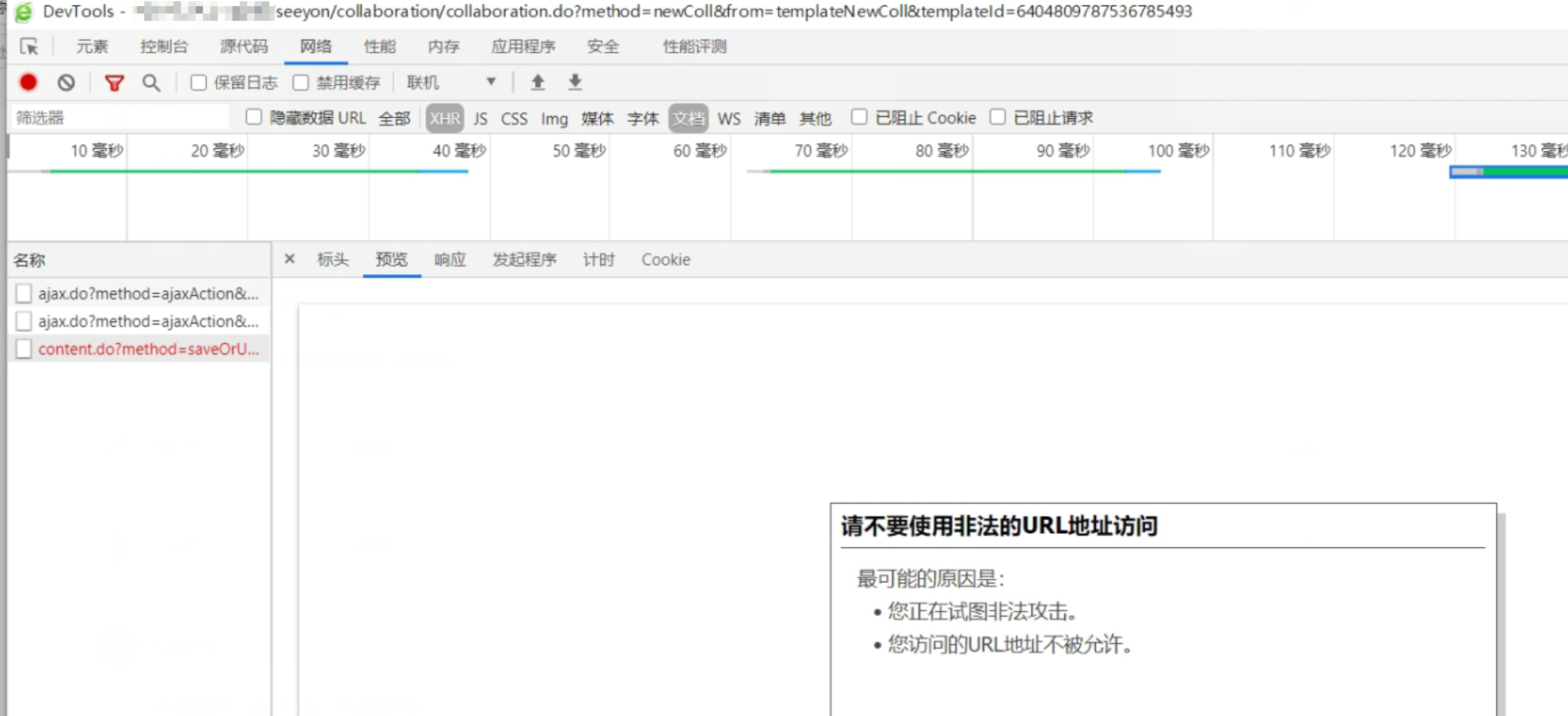
Task: Tick the 隐藏数据 URL checkbox
Action: coord(253,117)
